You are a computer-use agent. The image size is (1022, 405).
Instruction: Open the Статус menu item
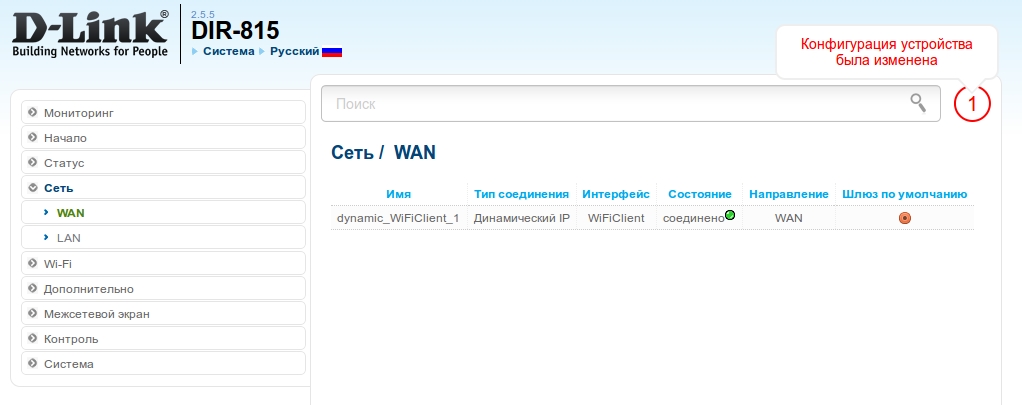(x=64, y=162)
